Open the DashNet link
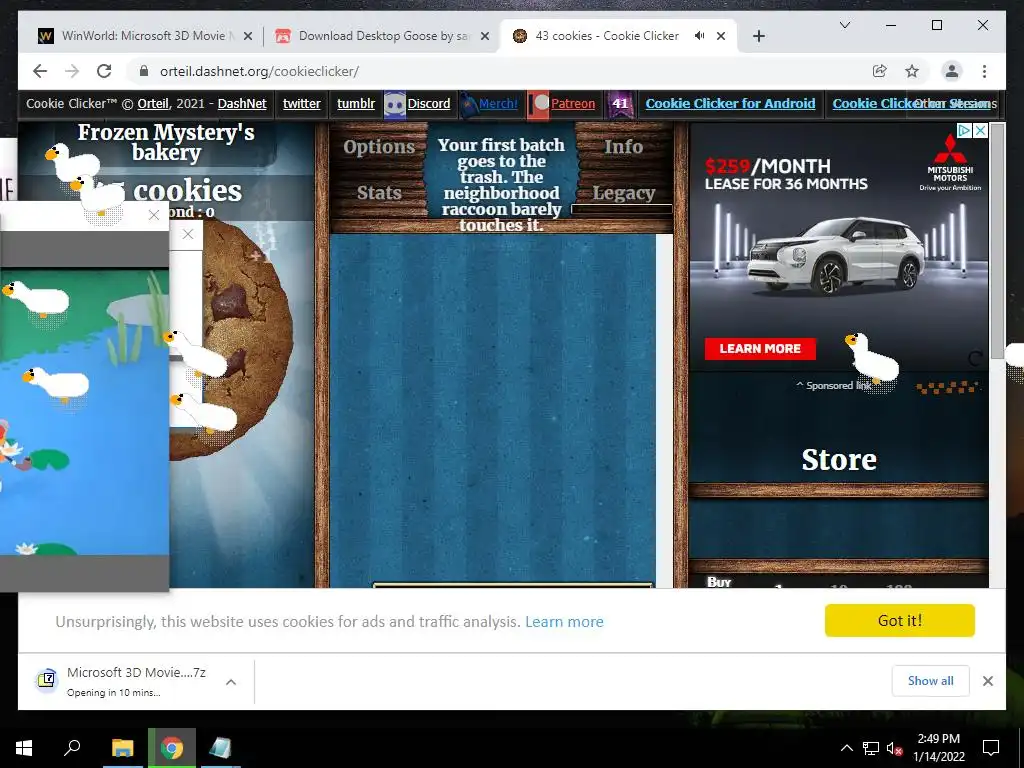The image size is (1024, 768). click(242, 104)
